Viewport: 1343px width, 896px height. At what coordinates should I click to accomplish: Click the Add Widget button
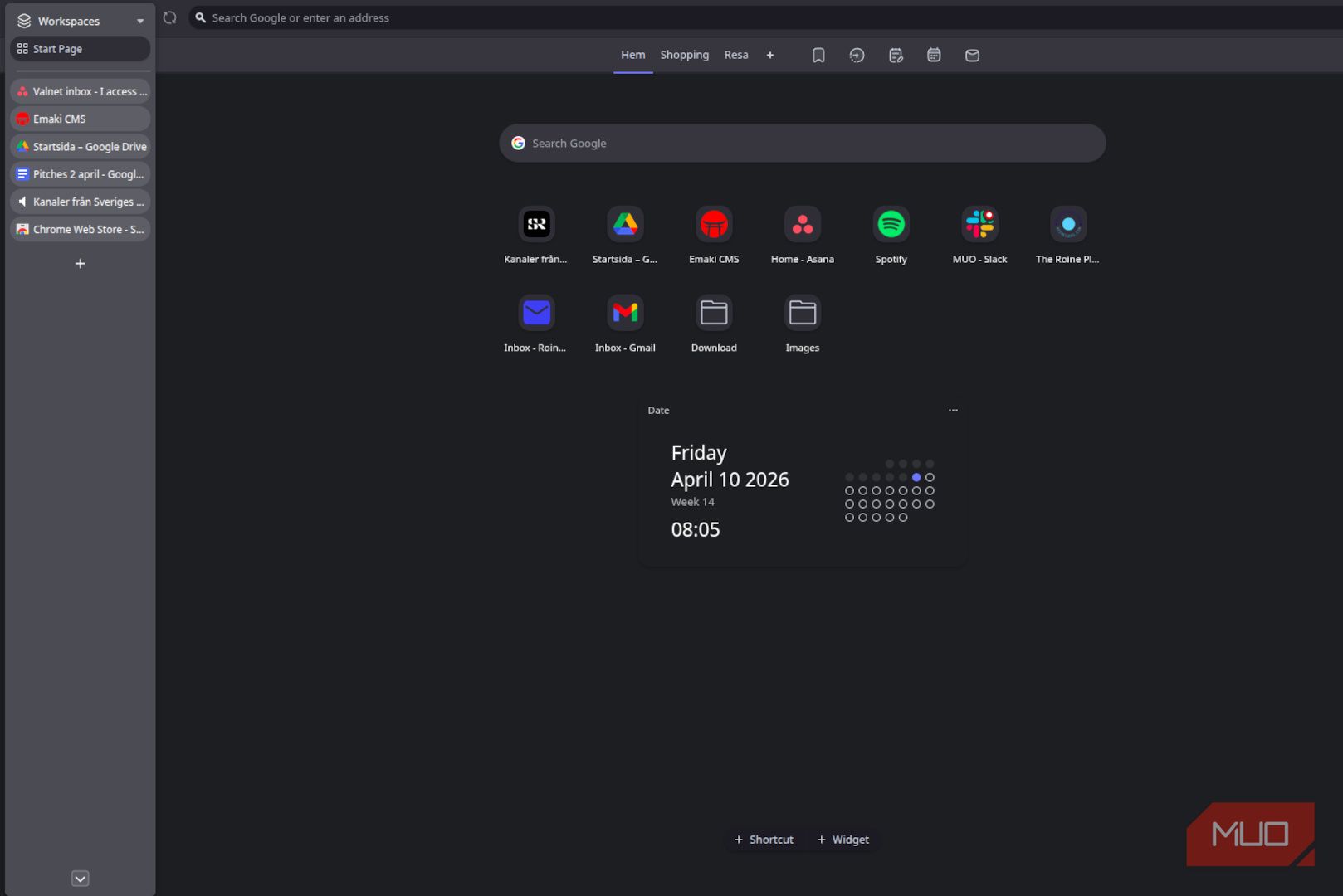[x=843, y=840]
